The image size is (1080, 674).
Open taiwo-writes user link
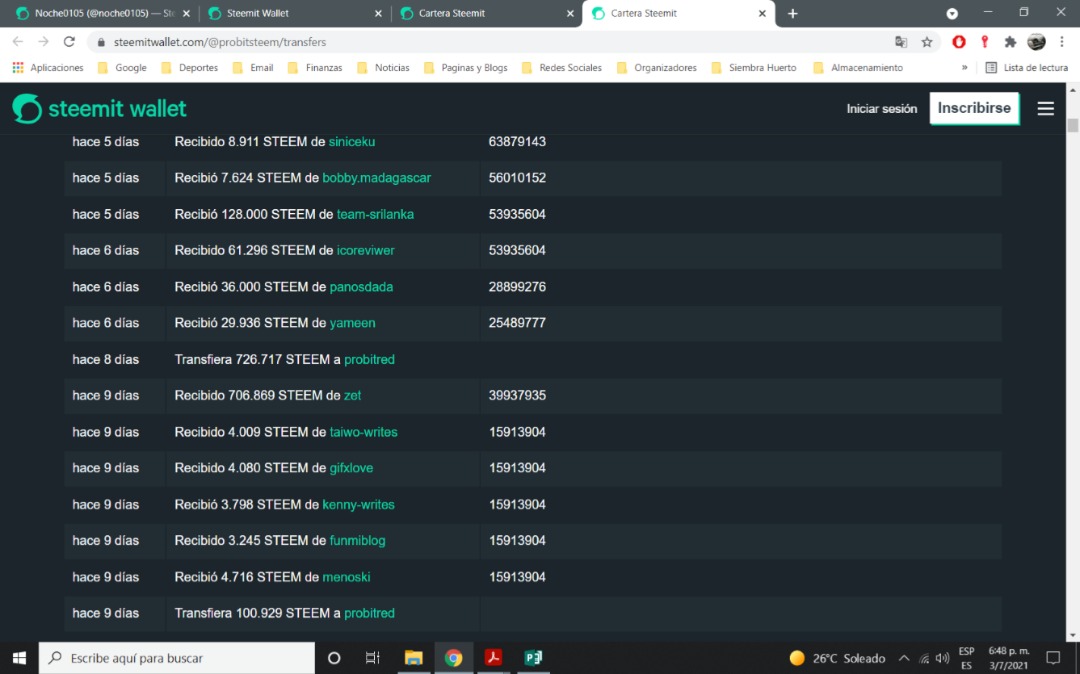point(363,432)
